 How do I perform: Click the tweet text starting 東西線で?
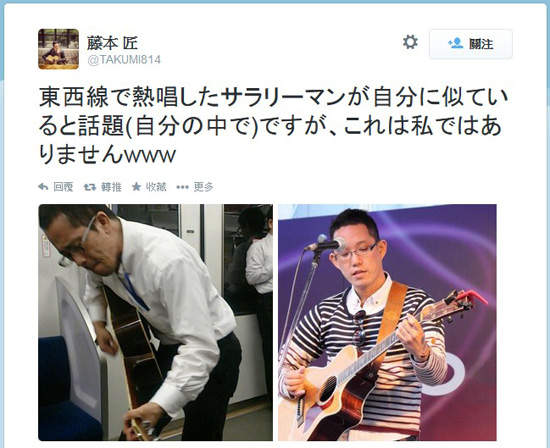pyautogui.click(x=274, y=126)
